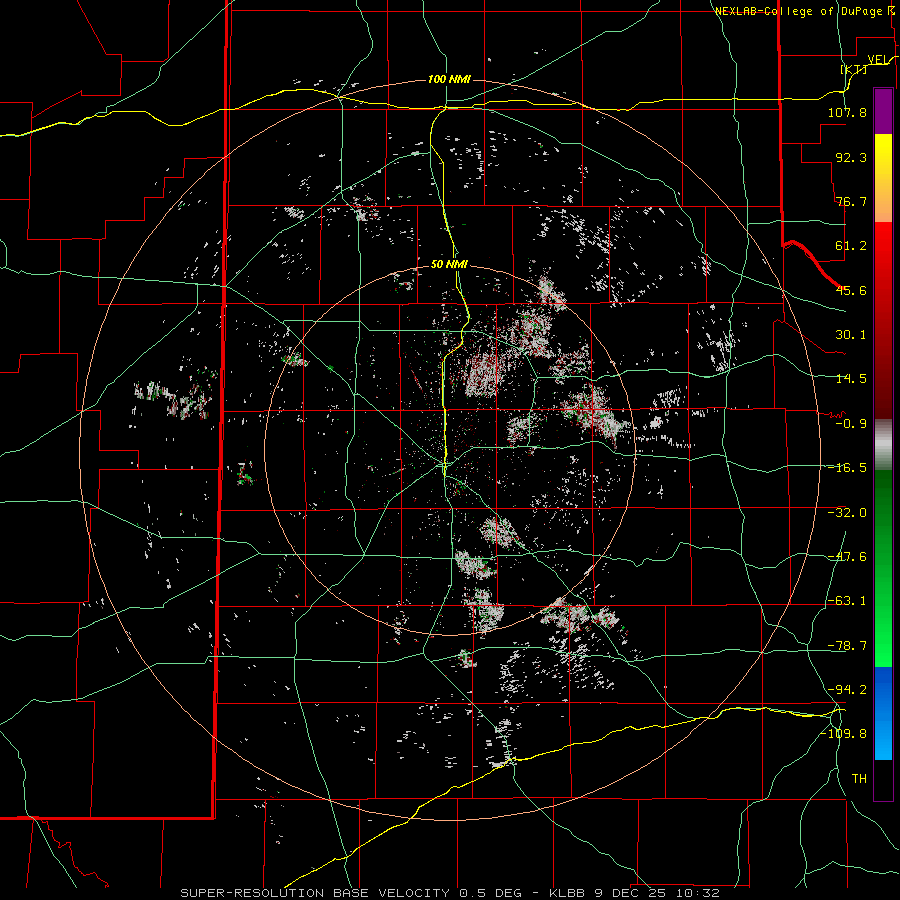Select the -63.1 scale value
Image resolution: width=900 pixels, height=900 pixels.
847,601
